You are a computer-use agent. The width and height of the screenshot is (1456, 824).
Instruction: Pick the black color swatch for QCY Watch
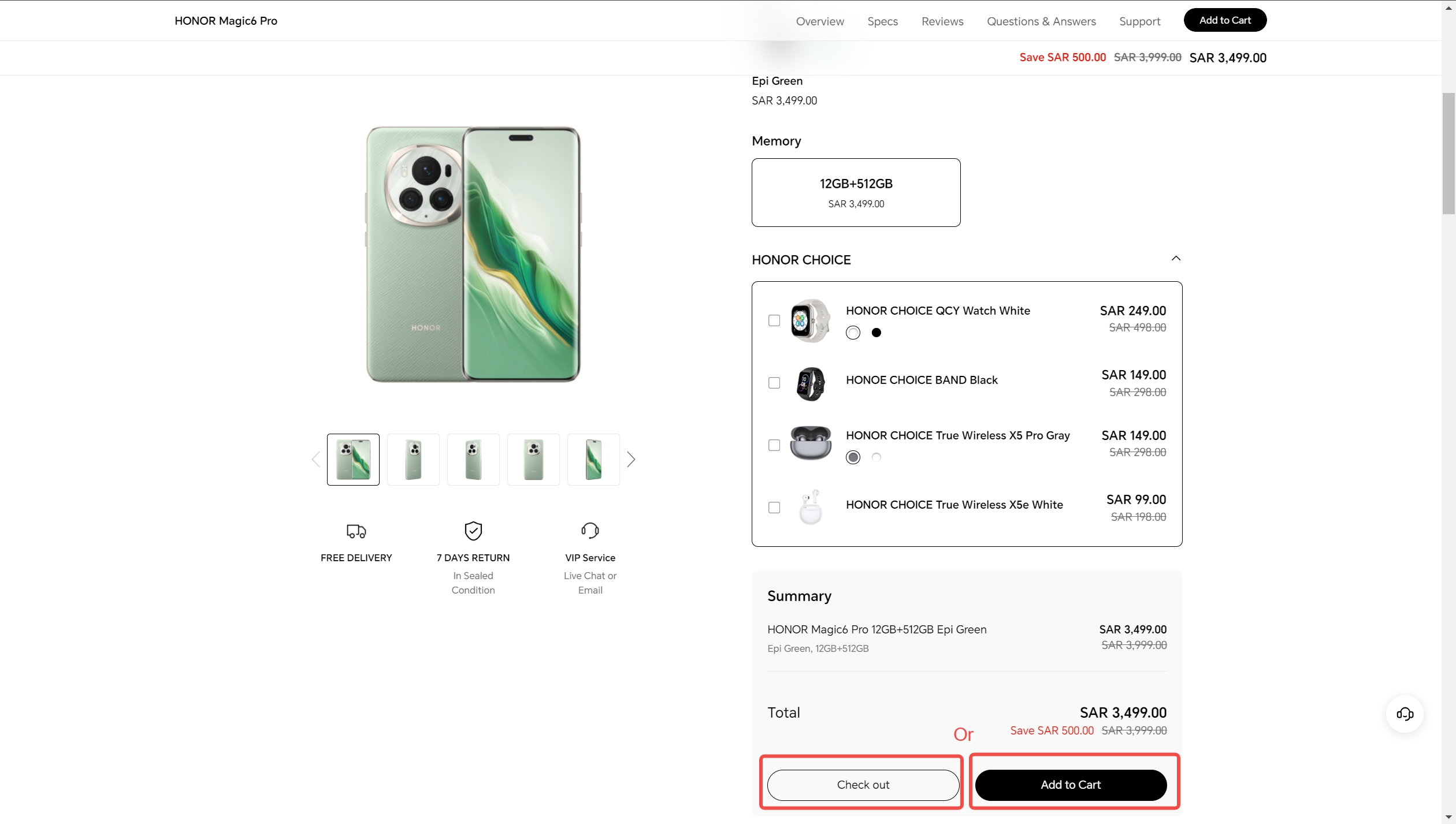tap(876, 333)
